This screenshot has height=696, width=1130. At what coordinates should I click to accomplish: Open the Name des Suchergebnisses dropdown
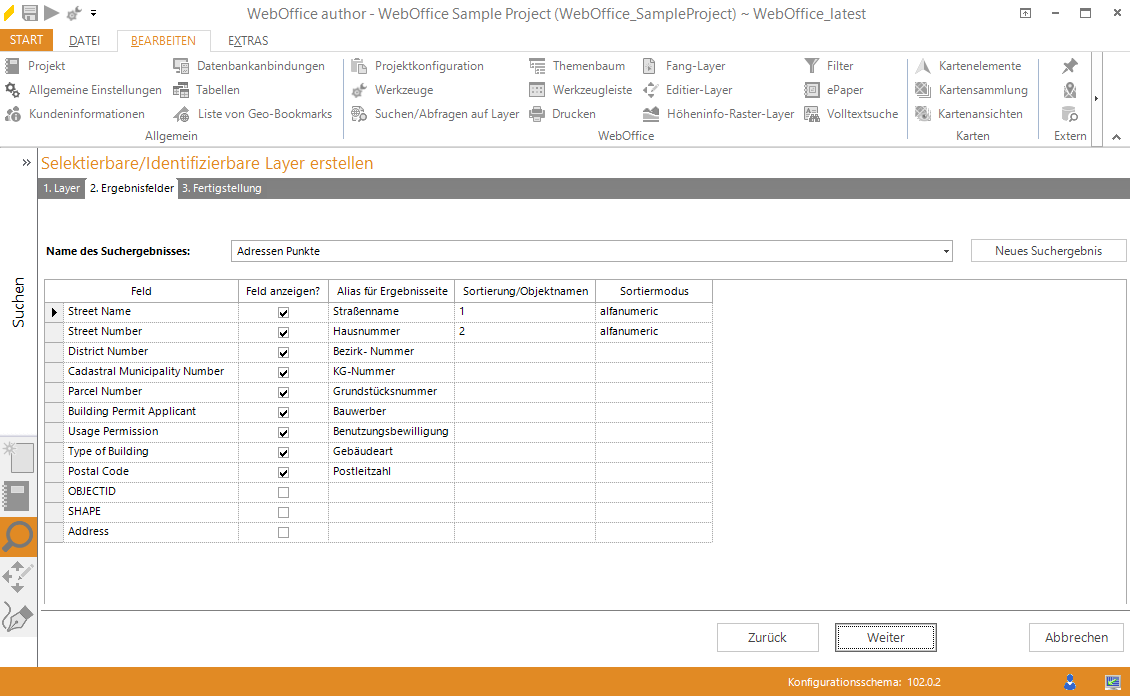946,251
